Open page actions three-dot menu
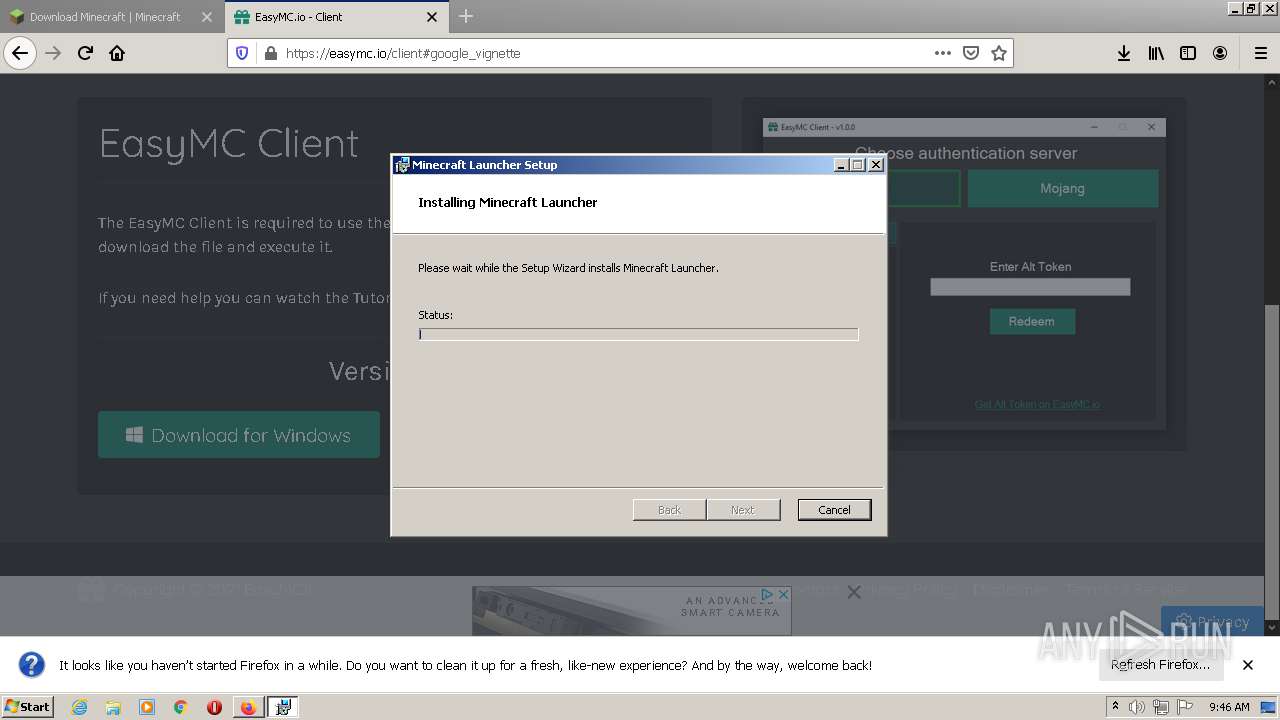Viewport: 1280px width, 720px height. click(x=942, y=53)
